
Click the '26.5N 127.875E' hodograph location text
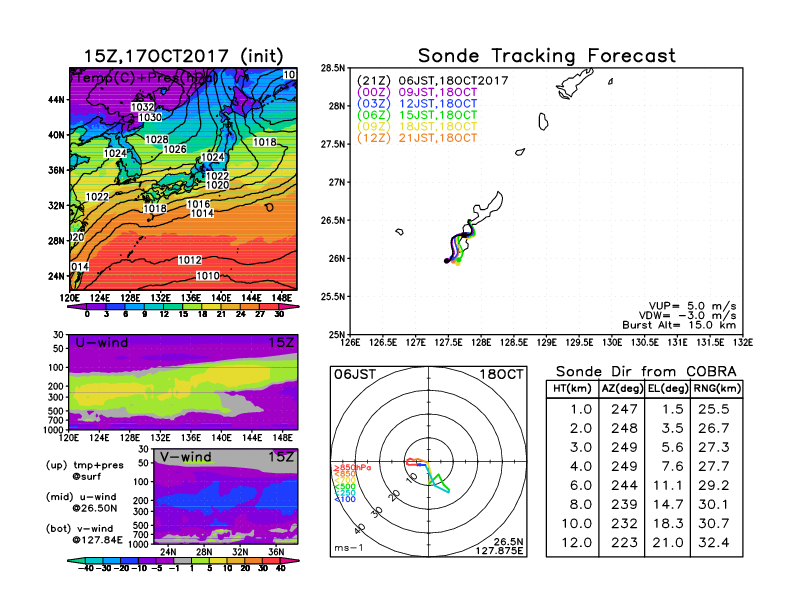[499, 546]
